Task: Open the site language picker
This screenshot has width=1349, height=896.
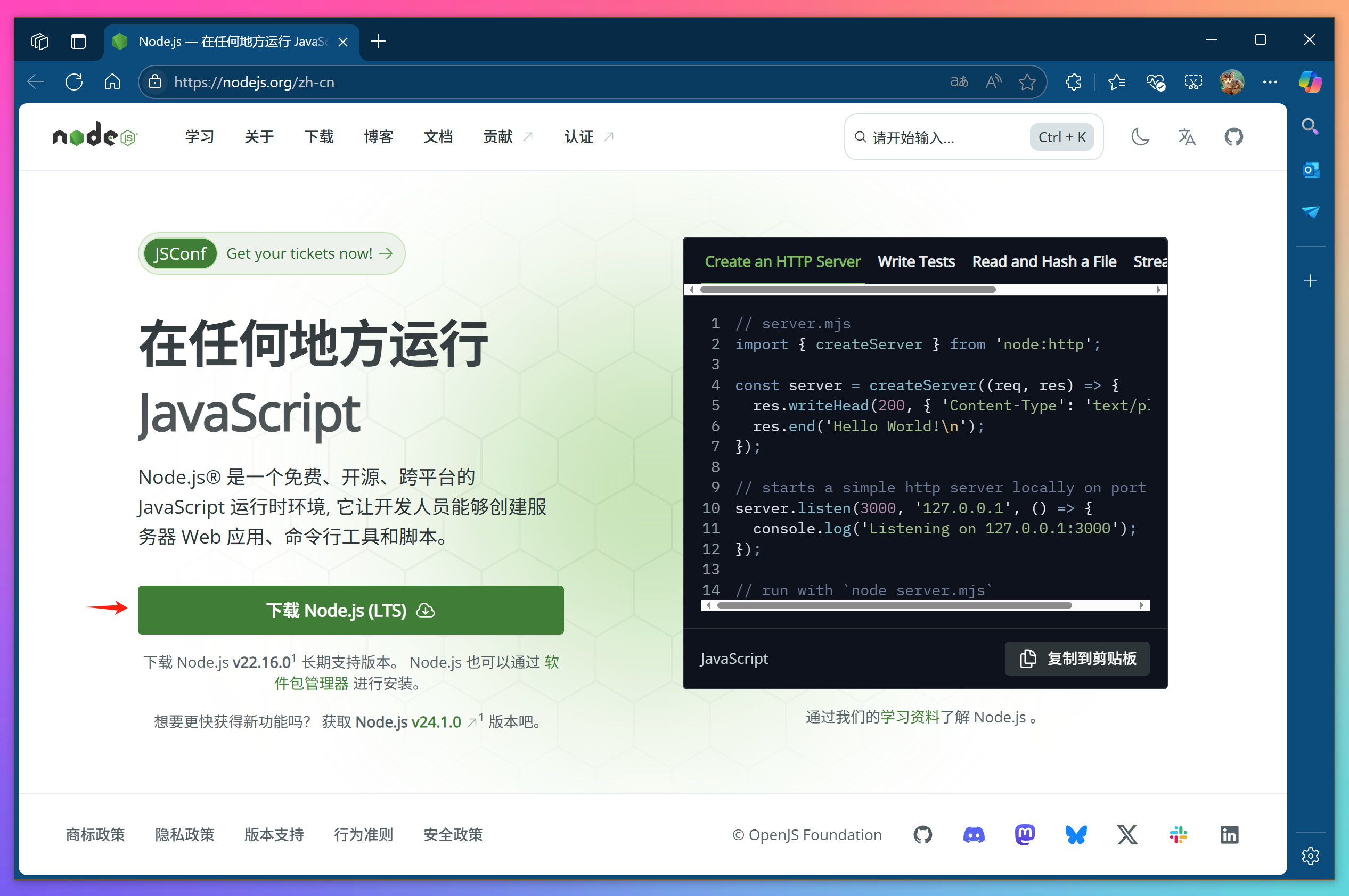Action: click(x=1186, y=137)
